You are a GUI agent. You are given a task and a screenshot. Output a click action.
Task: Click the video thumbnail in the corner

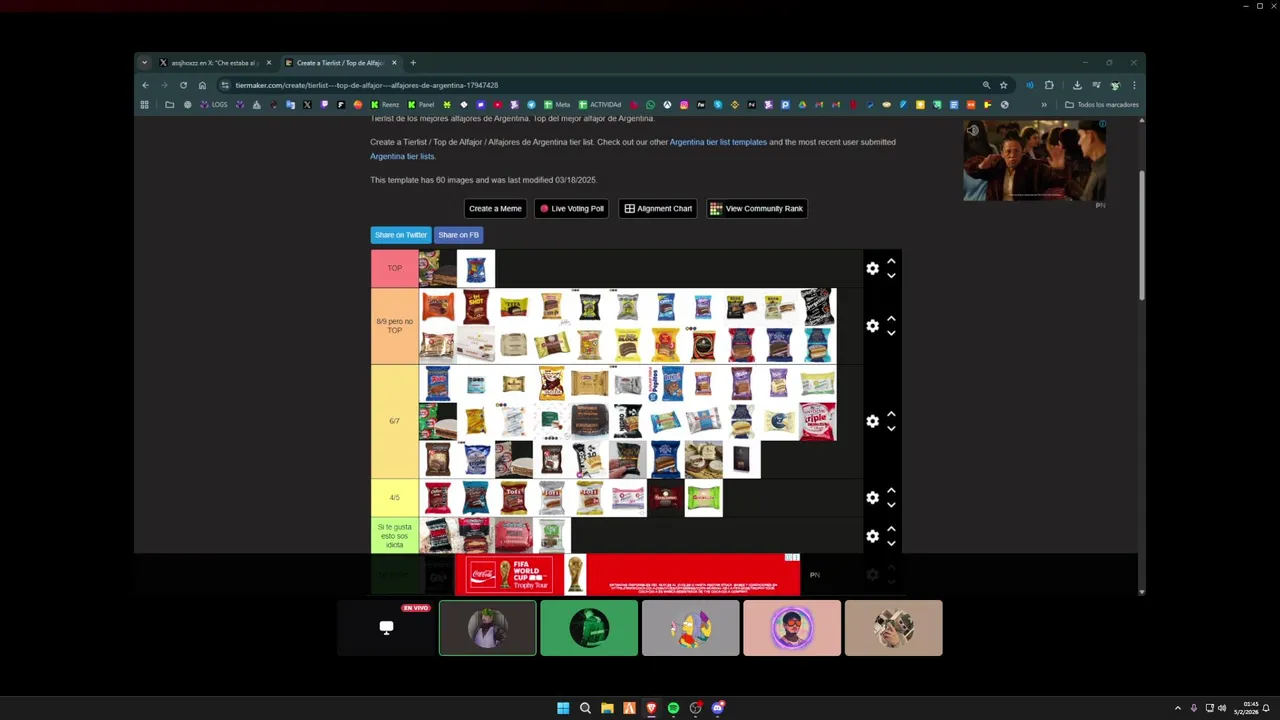1035,160
